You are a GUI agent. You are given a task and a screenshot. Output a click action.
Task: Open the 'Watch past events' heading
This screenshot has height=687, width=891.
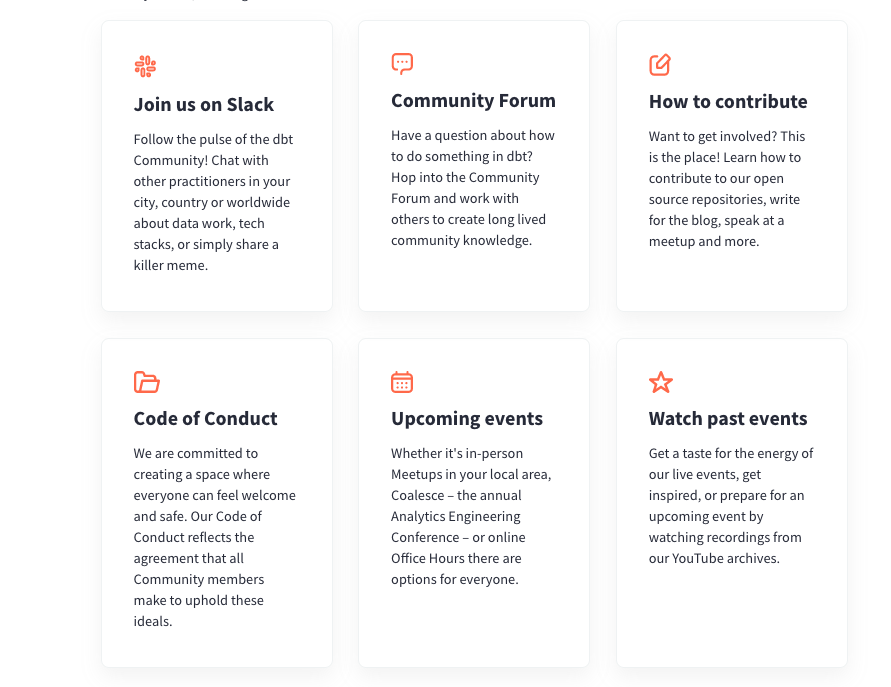(727, 418)
